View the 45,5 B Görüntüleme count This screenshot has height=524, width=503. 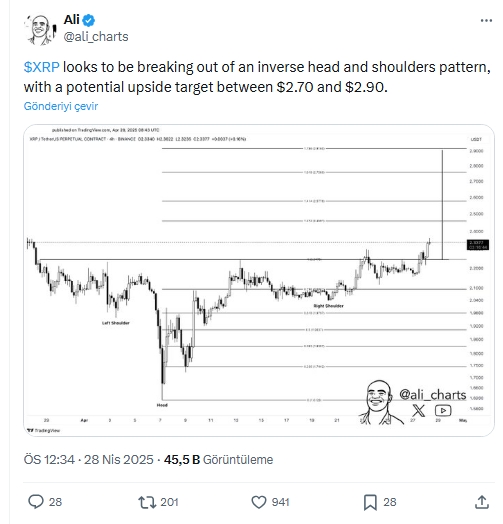tap(218, 460)
